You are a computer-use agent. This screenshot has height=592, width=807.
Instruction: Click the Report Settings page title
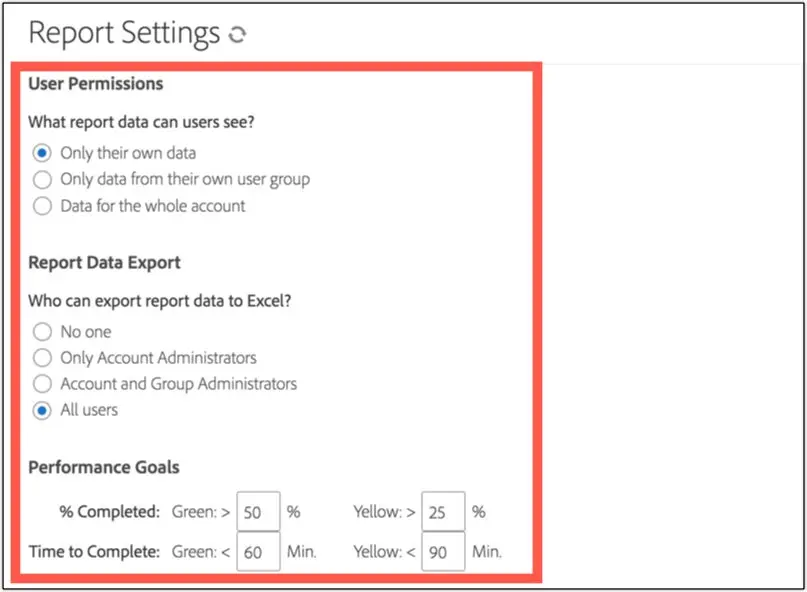tap(124, 33)
